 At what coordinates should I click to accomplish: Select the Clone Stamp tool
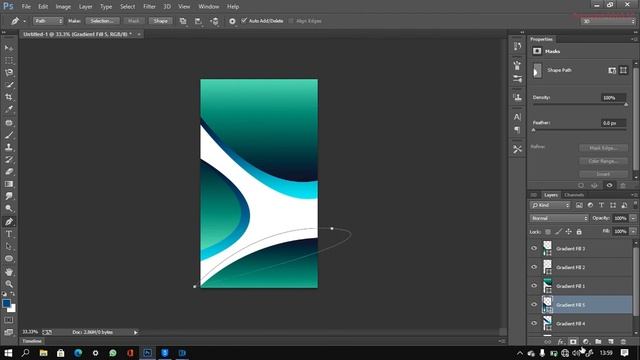pos(9,147)
